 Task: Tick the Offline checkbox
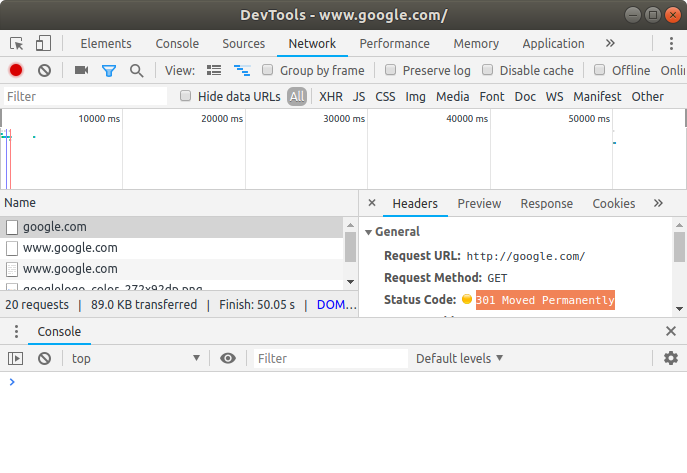599,70
